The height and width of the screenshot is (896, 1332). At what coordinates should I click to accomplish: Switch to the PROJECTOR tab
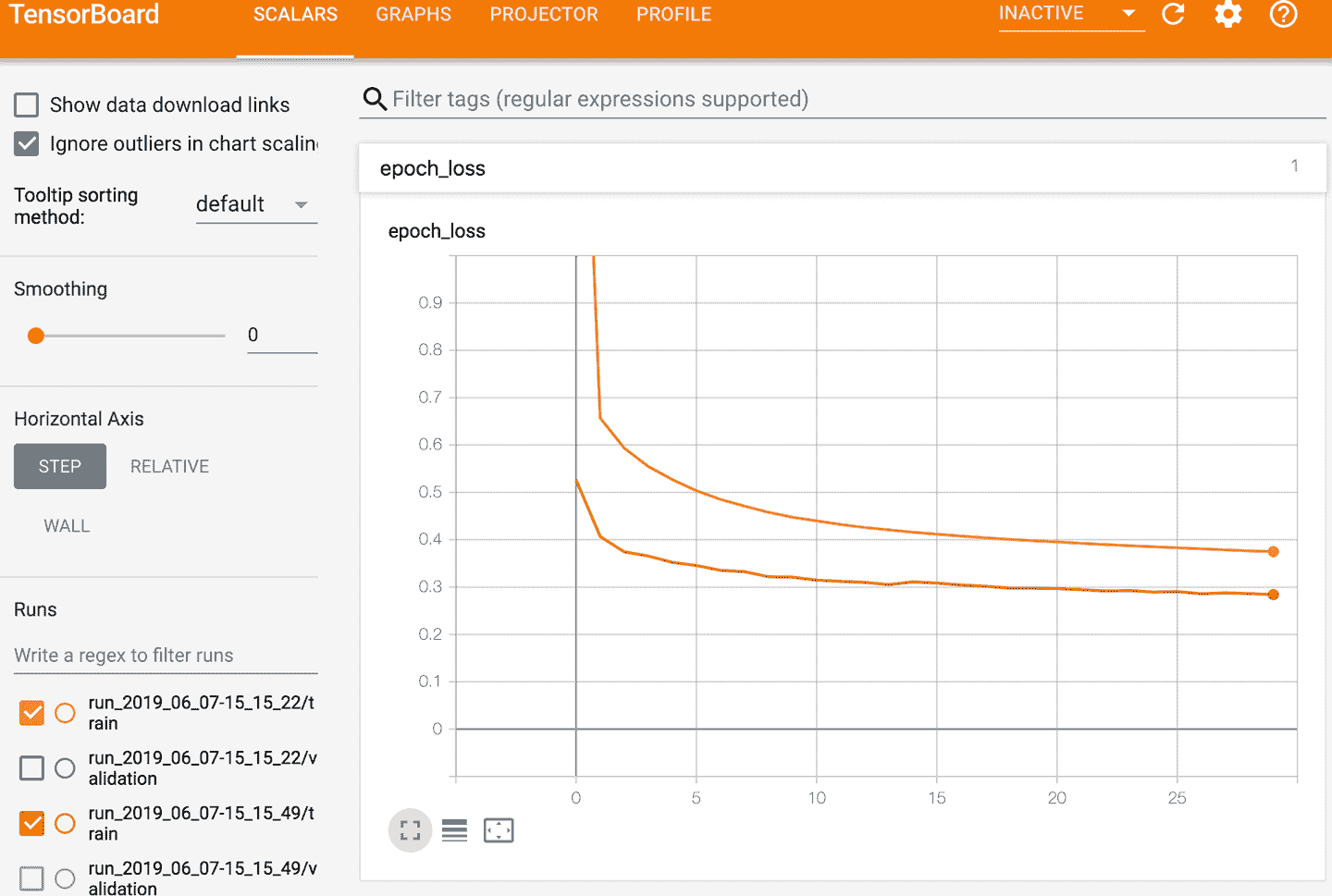pos(544,15)
